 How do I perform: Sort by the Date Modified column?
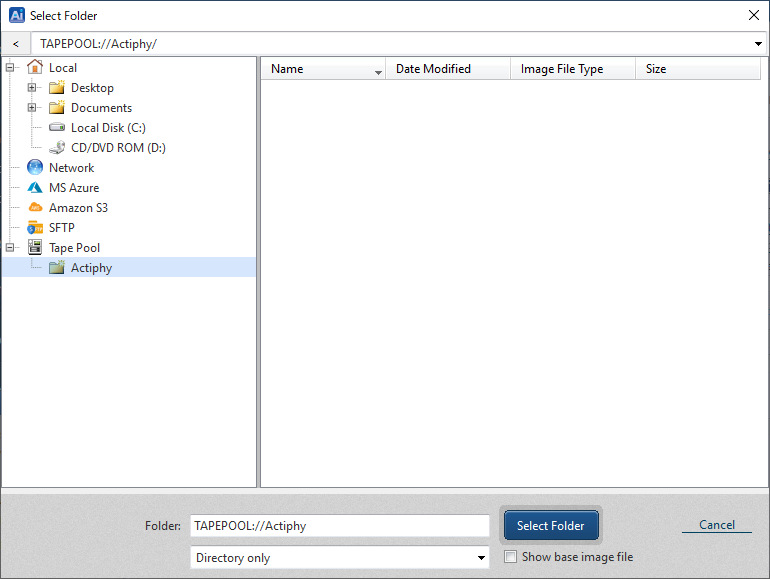click(433, 69)
